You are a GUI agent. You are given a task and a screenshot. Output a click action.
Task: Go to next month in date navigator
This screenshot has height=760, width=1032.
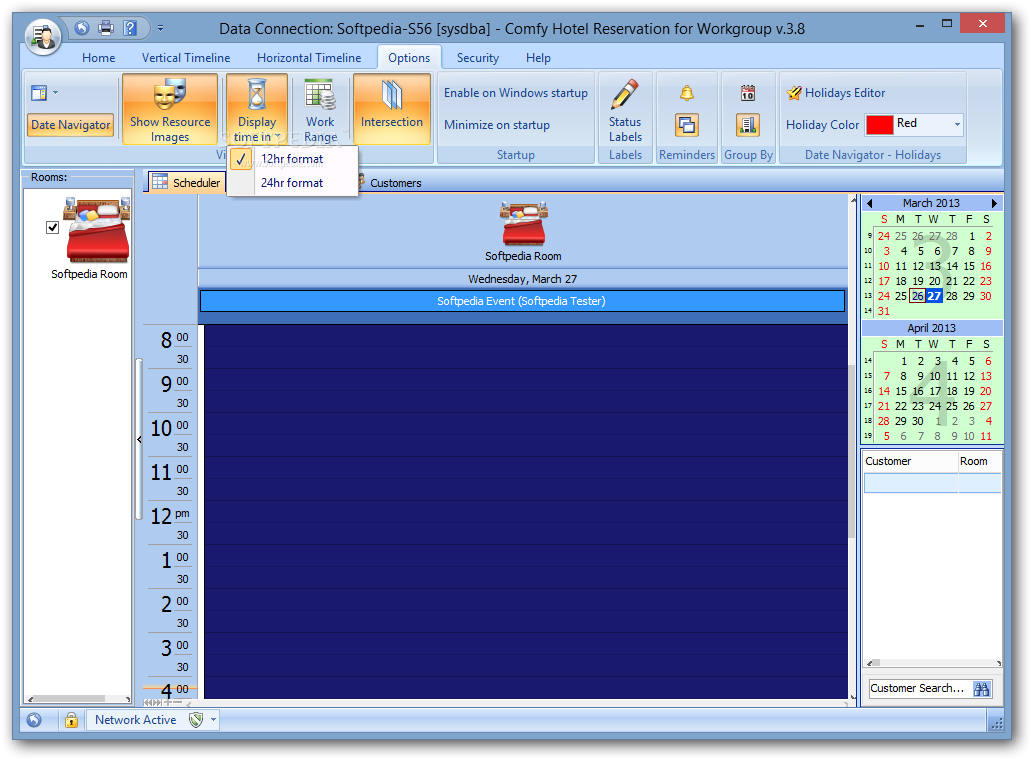tap(994, 203)
